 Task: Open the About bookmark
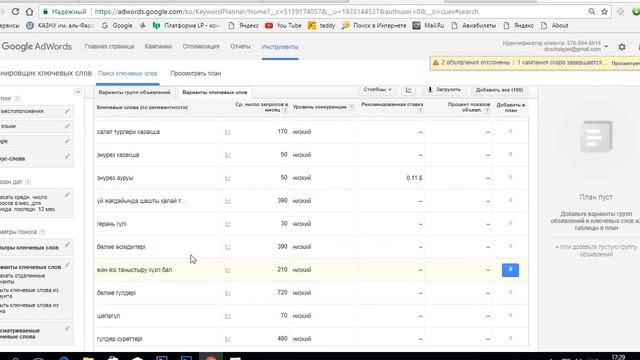pyautogui.click(x=555, y=25)
